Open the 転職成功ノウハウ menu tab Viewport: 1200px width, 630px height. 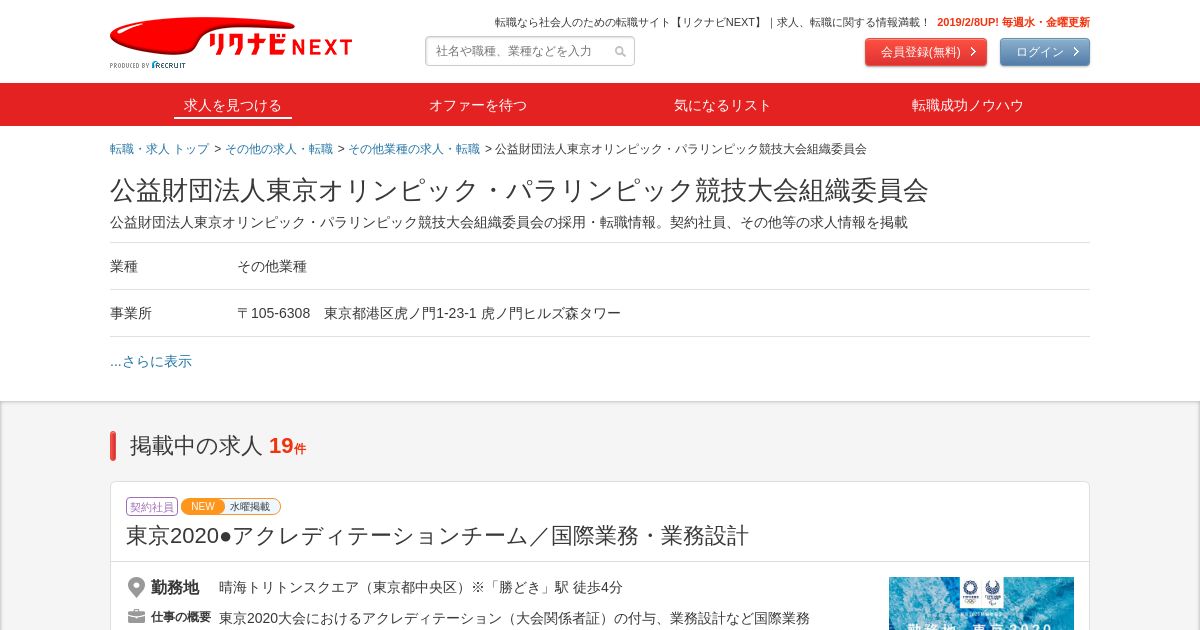point(968,105)
